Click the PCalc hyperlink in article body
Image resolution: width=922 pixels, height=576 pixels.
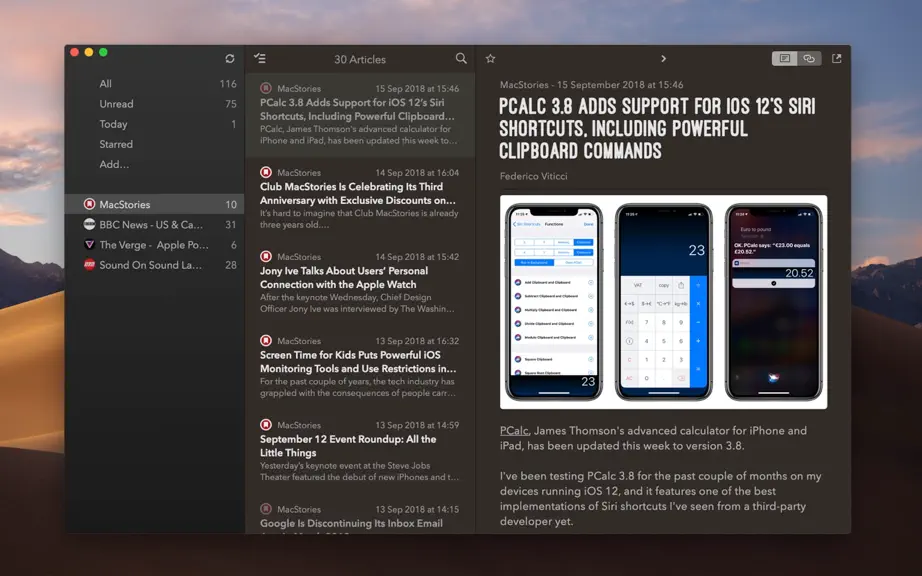[514, 431]
